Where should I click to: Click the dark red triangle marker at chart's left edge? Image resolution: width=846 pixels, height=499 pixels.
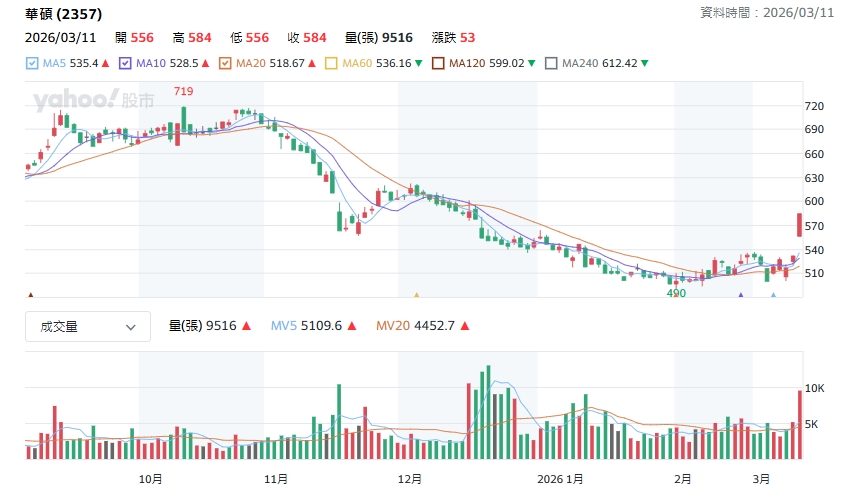point(30,295)
